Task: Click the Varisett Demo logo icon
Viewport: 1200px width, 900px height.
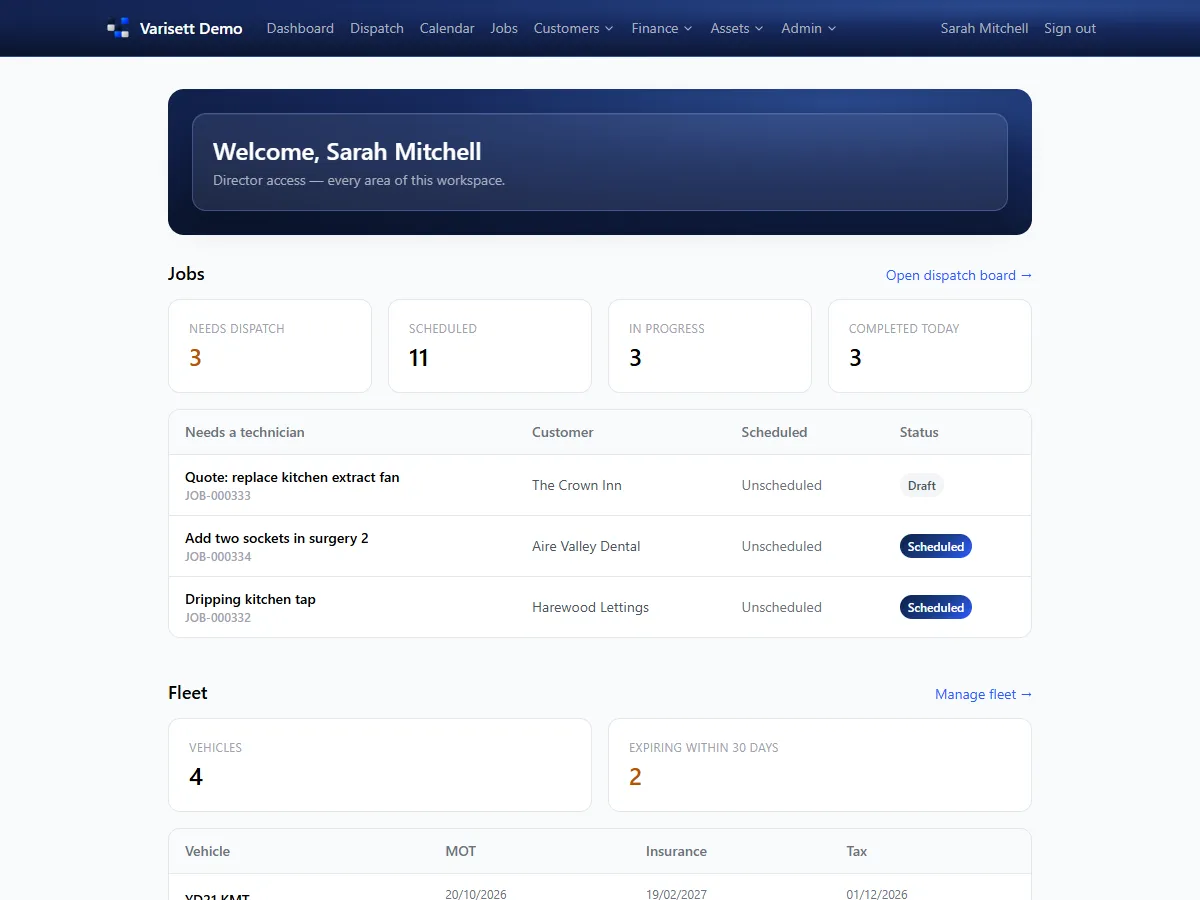Action: 118,28
